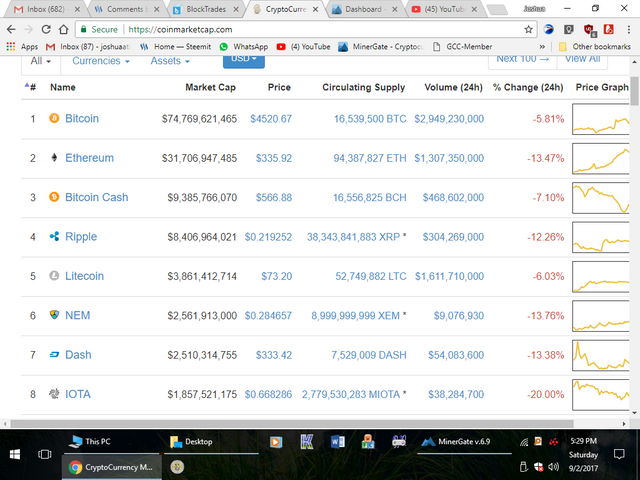This screenshot has width=640, height=480.
Task: Expand the Currencies dropdown
Action: point(101,61)
